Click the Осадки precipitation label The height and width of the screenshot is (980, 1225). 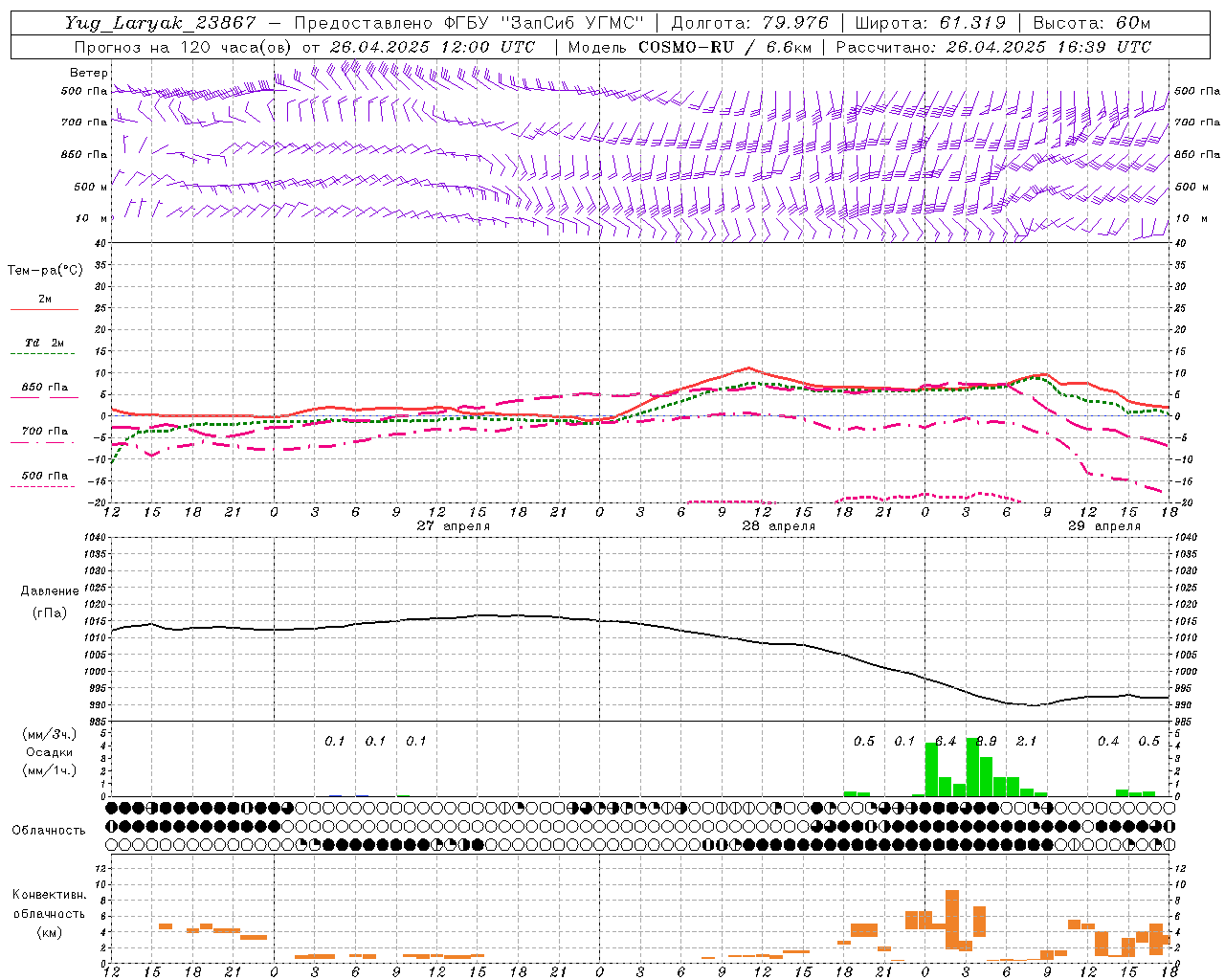coord(50,752)
